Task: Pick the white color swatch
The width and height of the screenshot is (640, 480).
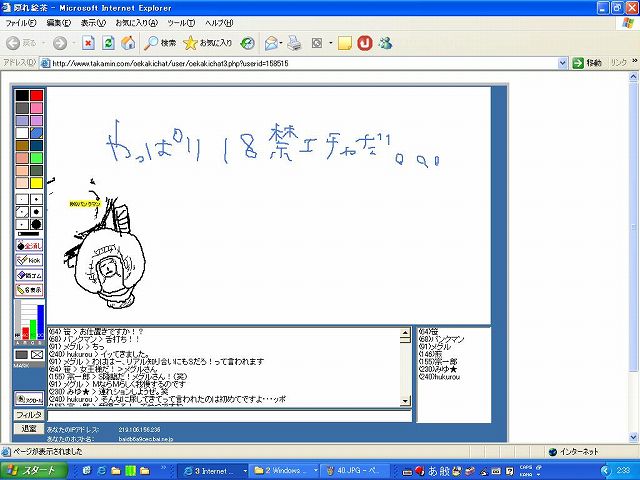Action: pos(22,133)
